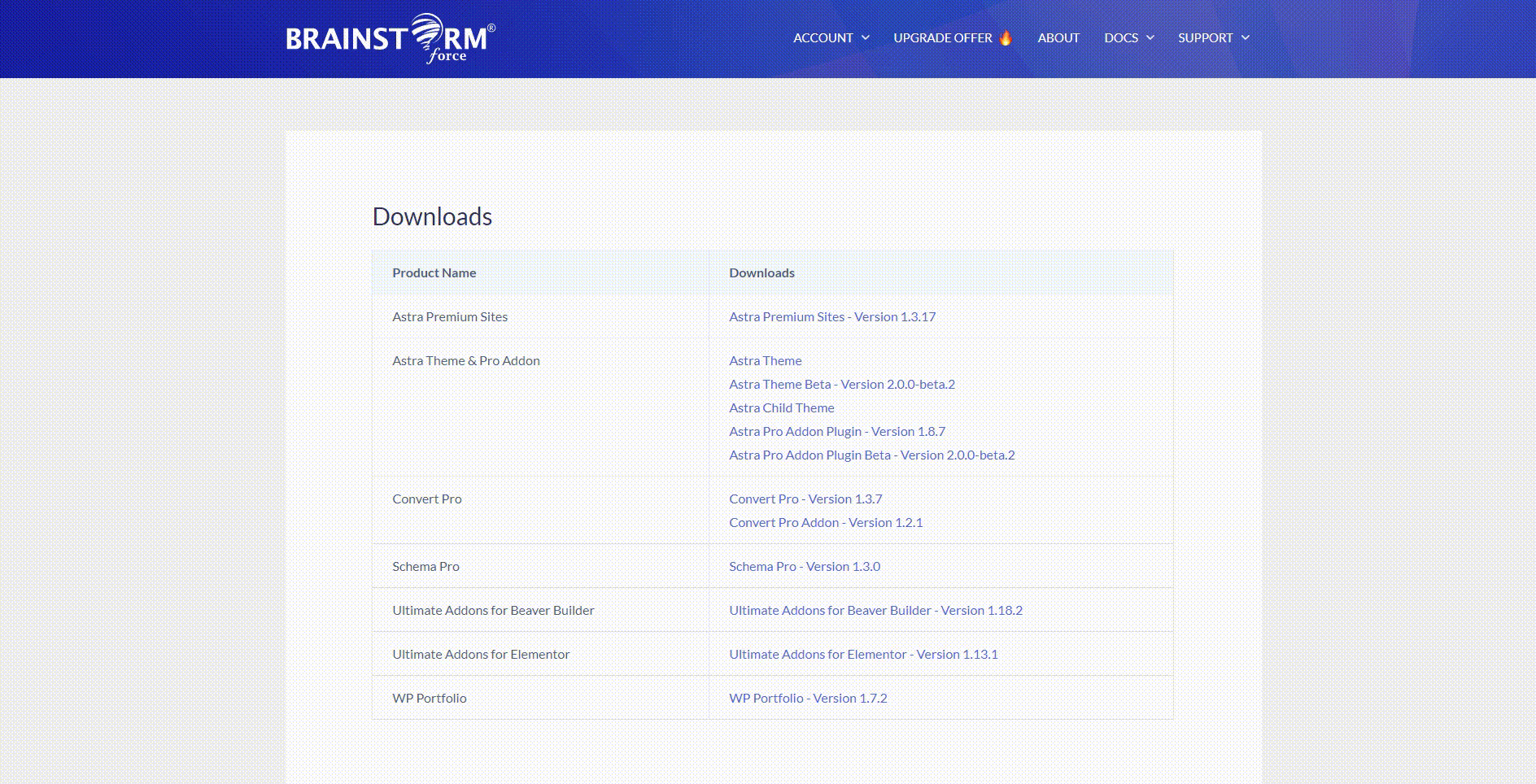Screen dimensions: 1536x784
Task: Click the fire icon beside UPGRADE OFFER
Action: [1006, 37]
